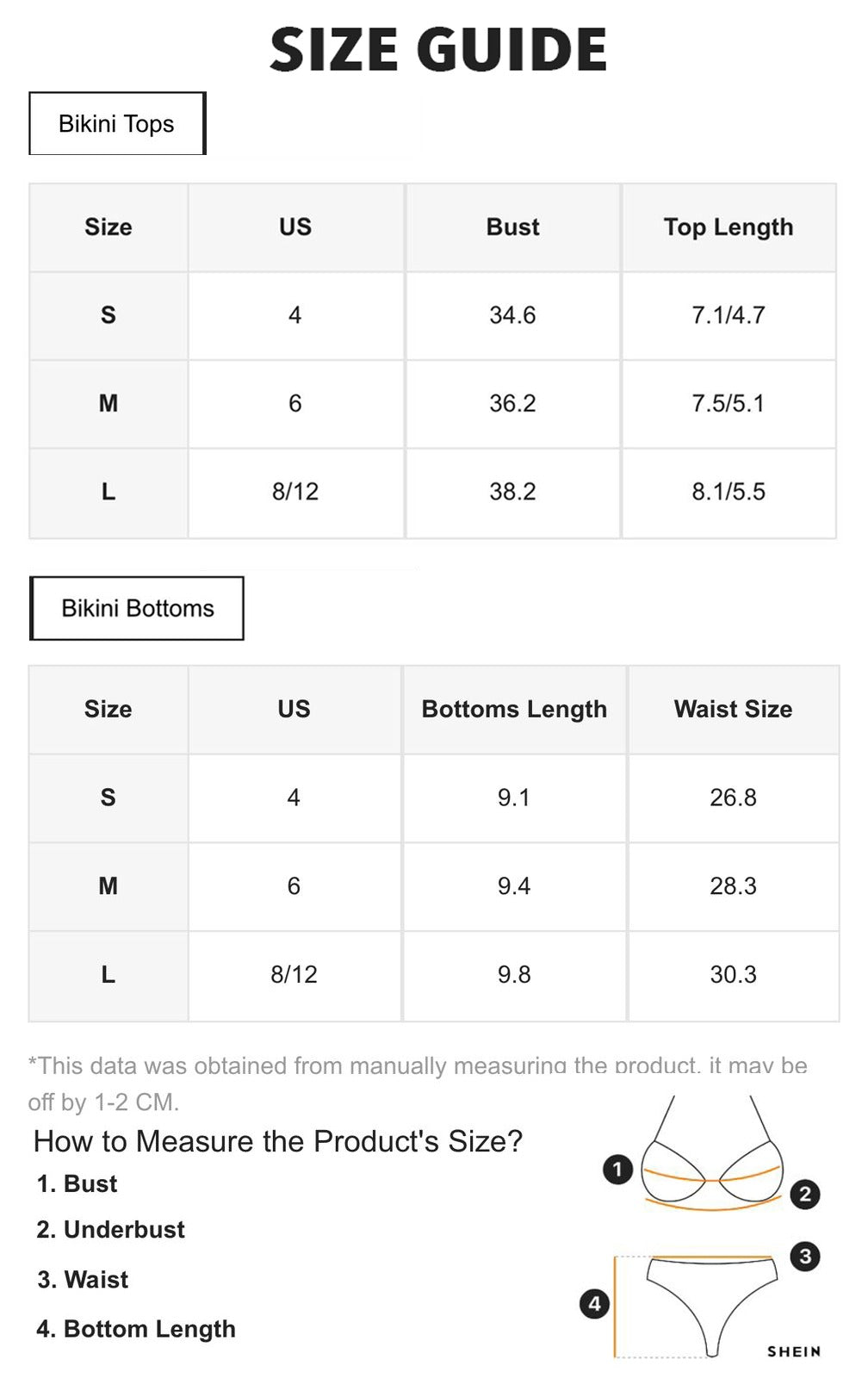Click the bikini top diagram
The image size is (868, 1378).
[x=713, y=1158]
